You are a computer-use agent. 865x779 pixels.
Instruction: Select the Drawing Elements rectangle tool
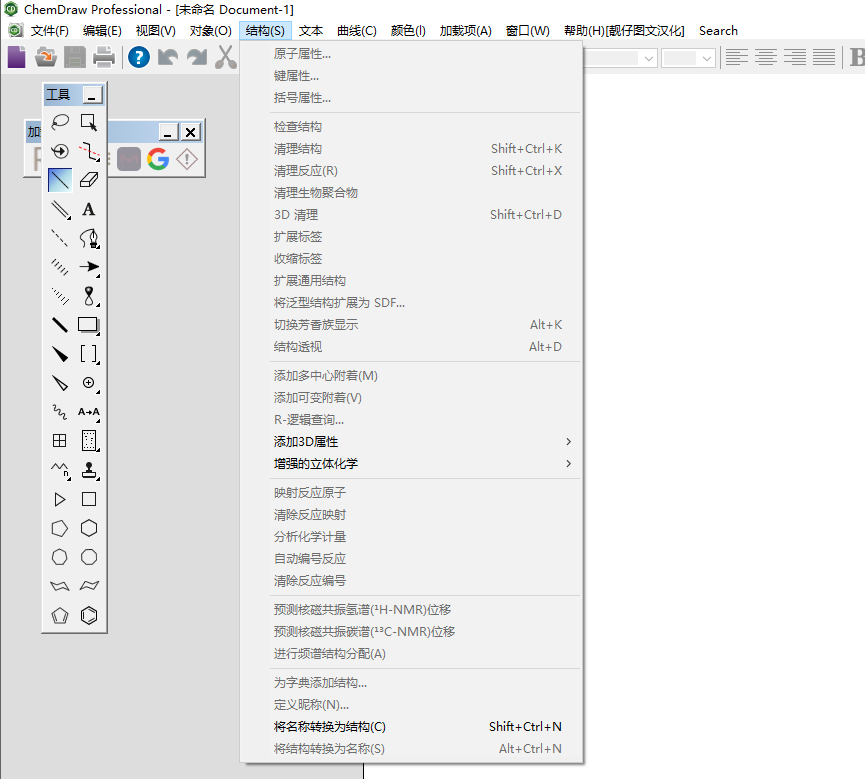pos(89,325)
